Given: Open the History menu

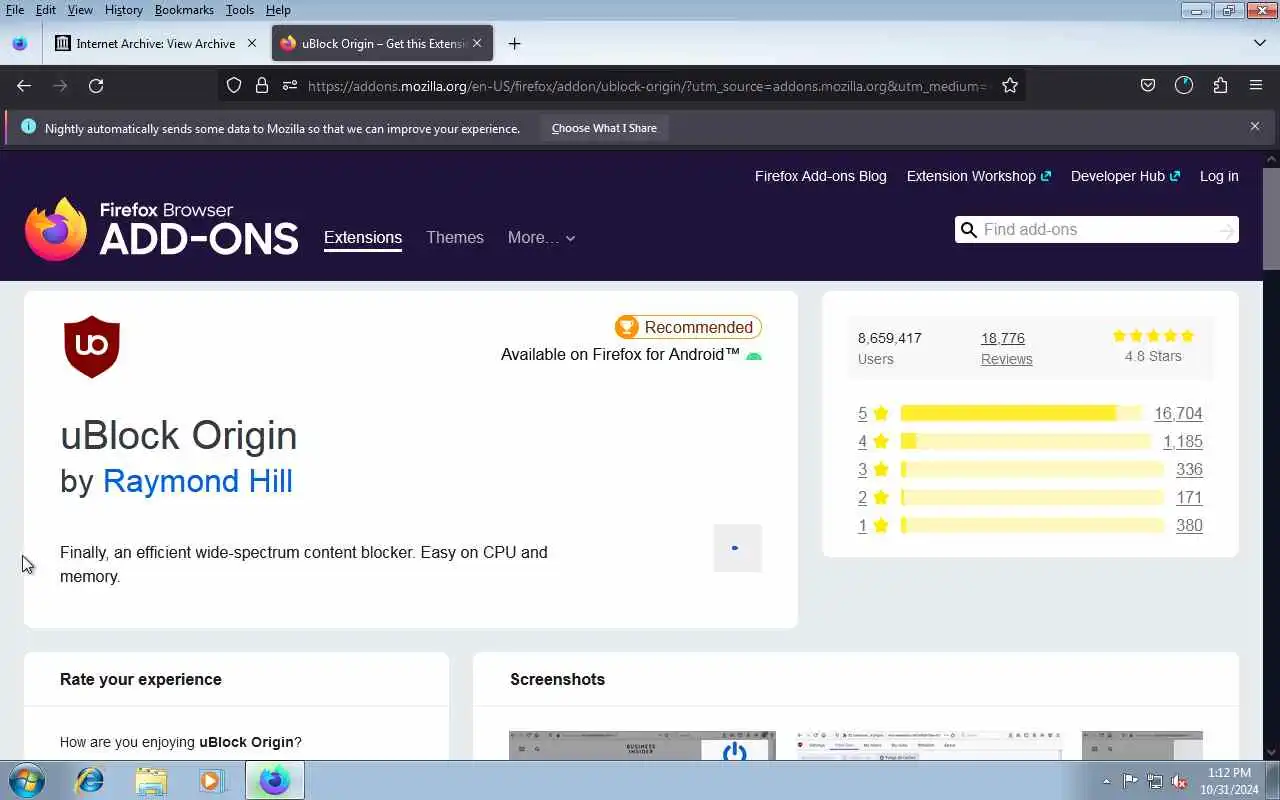Looking at the screenshot, I should 124,10.
